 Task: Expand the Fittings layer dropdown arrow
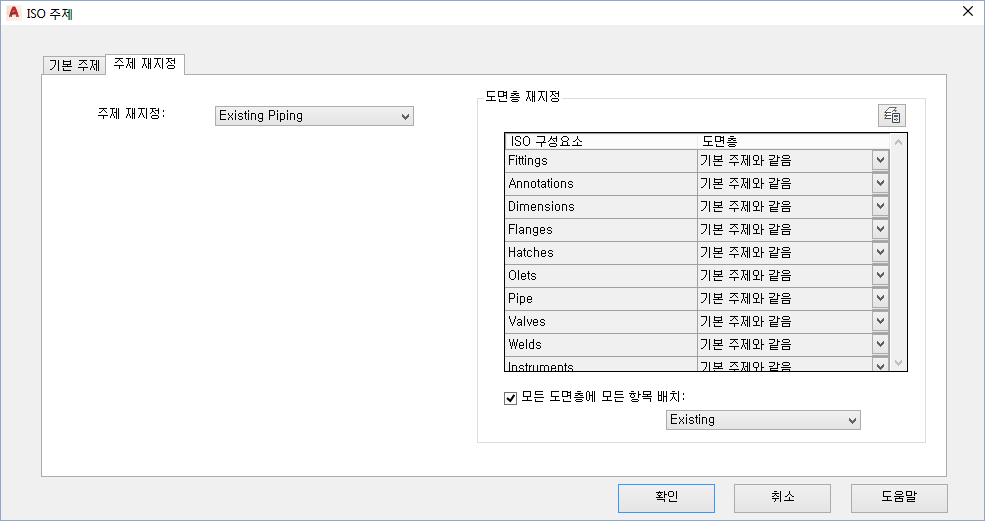[x=880, y=160]
